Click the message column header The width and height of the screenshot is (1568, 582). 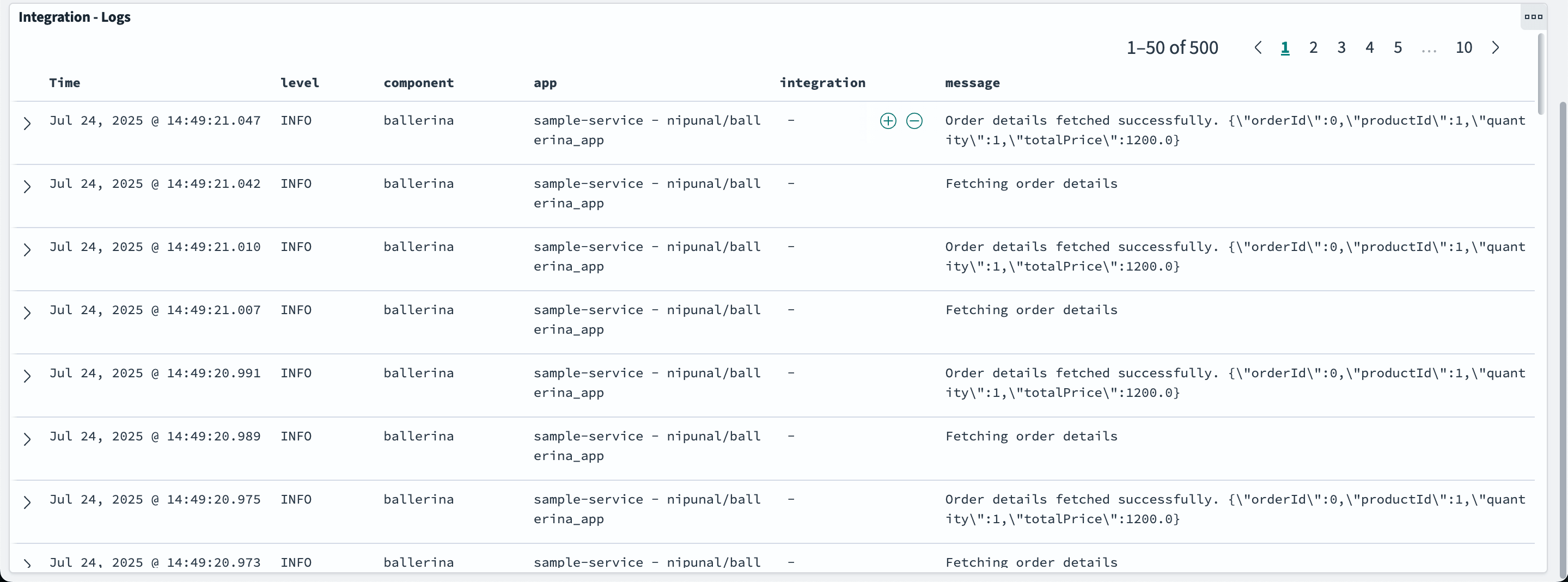[x=972, y=83]
